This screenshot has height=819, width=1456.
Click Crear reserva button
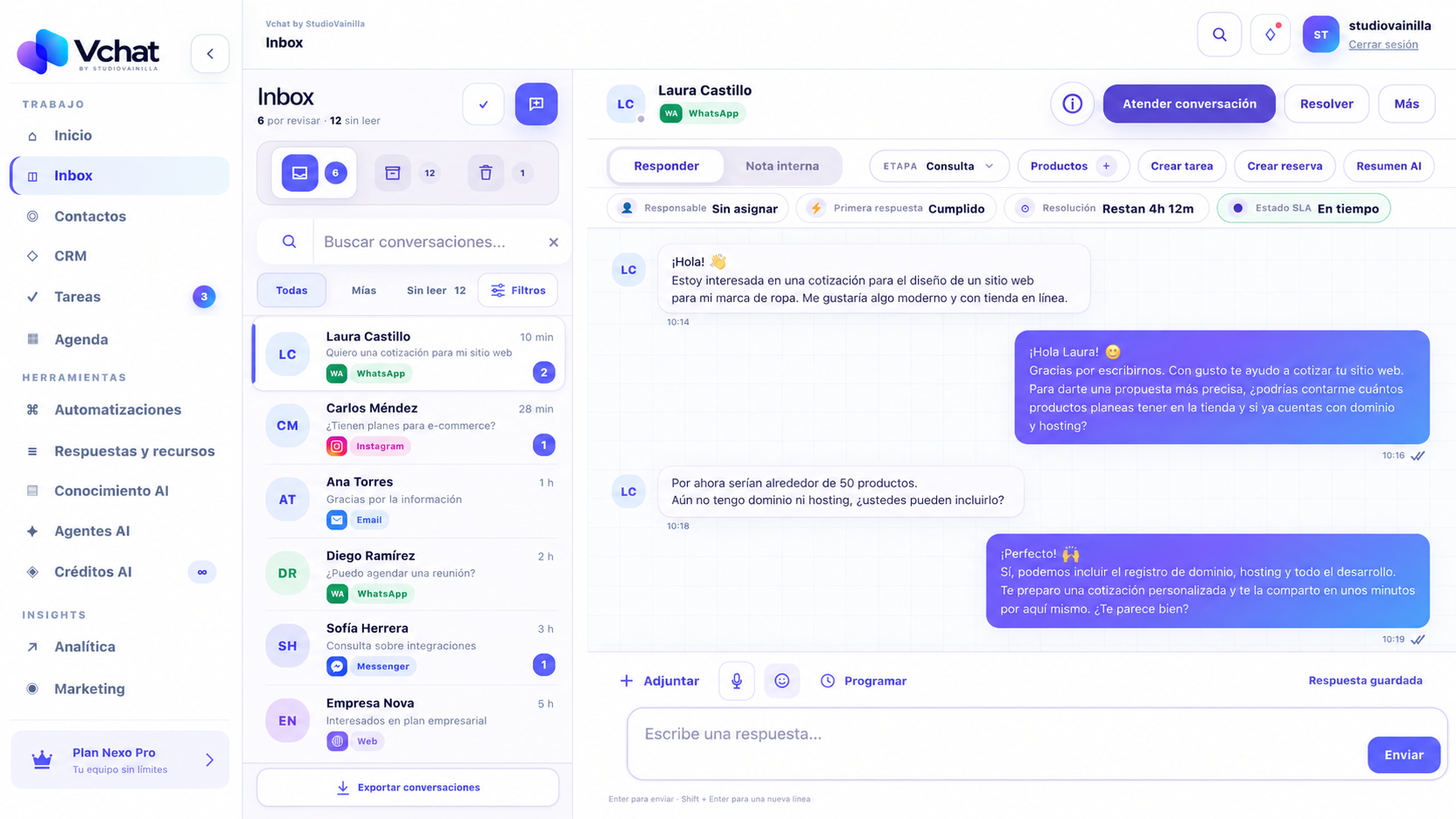(1284, 166)
